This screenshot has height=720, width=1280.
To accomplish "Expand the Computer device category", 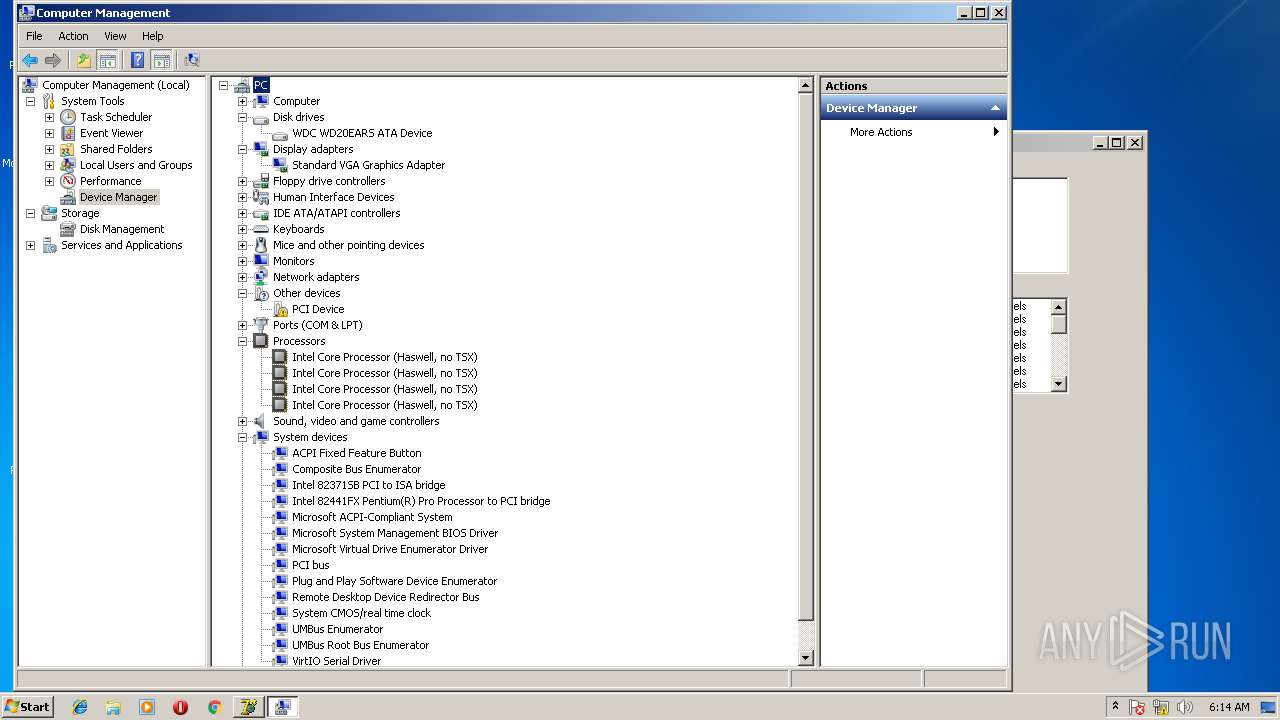I will (242, 101).
